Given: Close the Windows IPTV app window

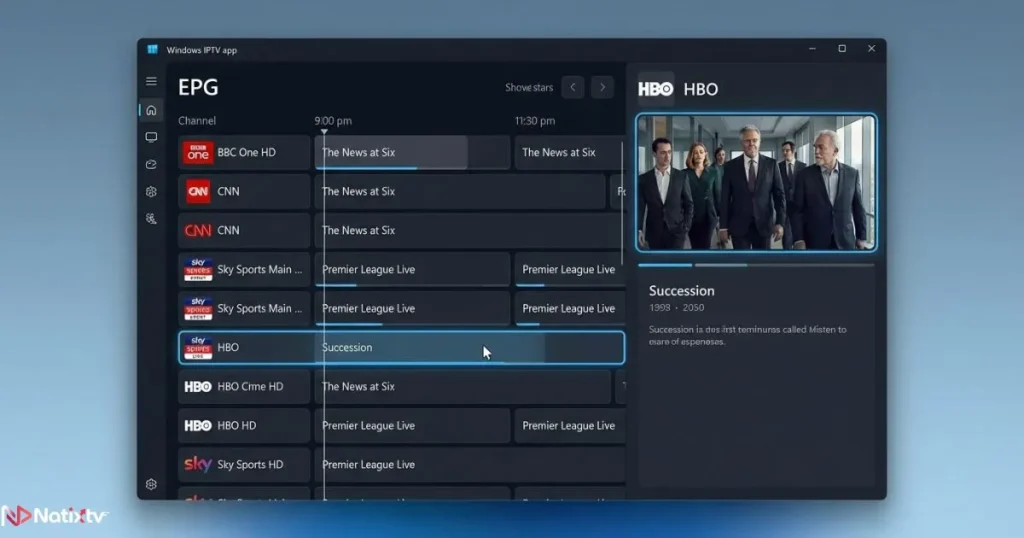Looking at the screenshot, I should pyautogui.click(x=871, y=49).
